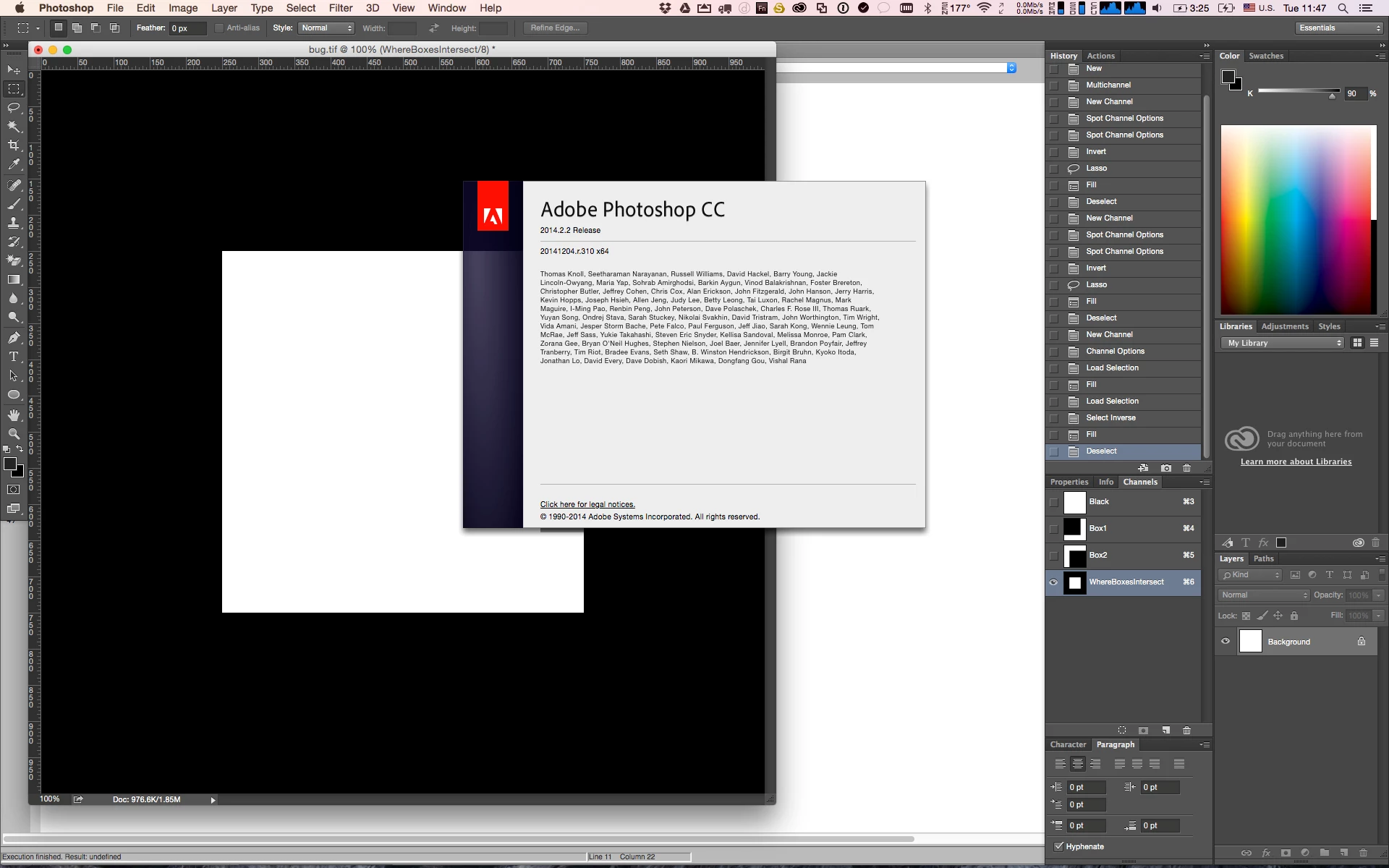Create new snapshot camera icon in History
The image size is (1389, 868).
point(1165,468)
